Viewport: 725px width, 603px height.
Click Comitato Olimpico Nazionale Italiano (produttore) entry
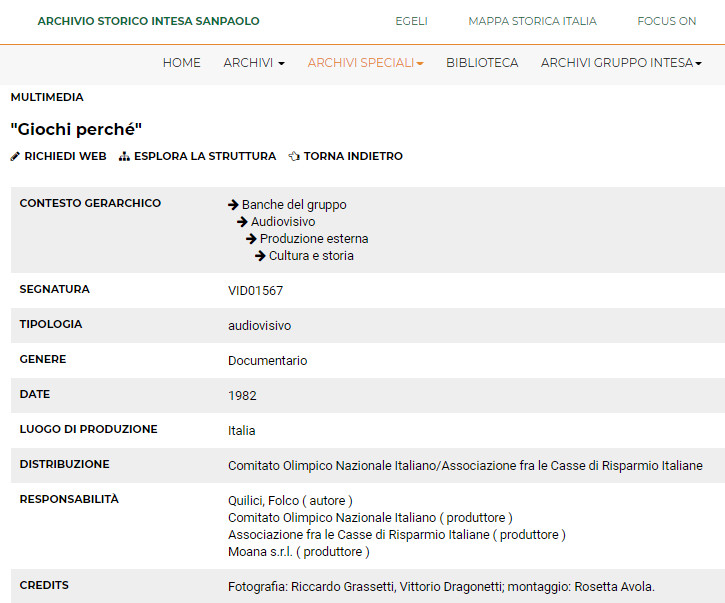pos(370,517)
